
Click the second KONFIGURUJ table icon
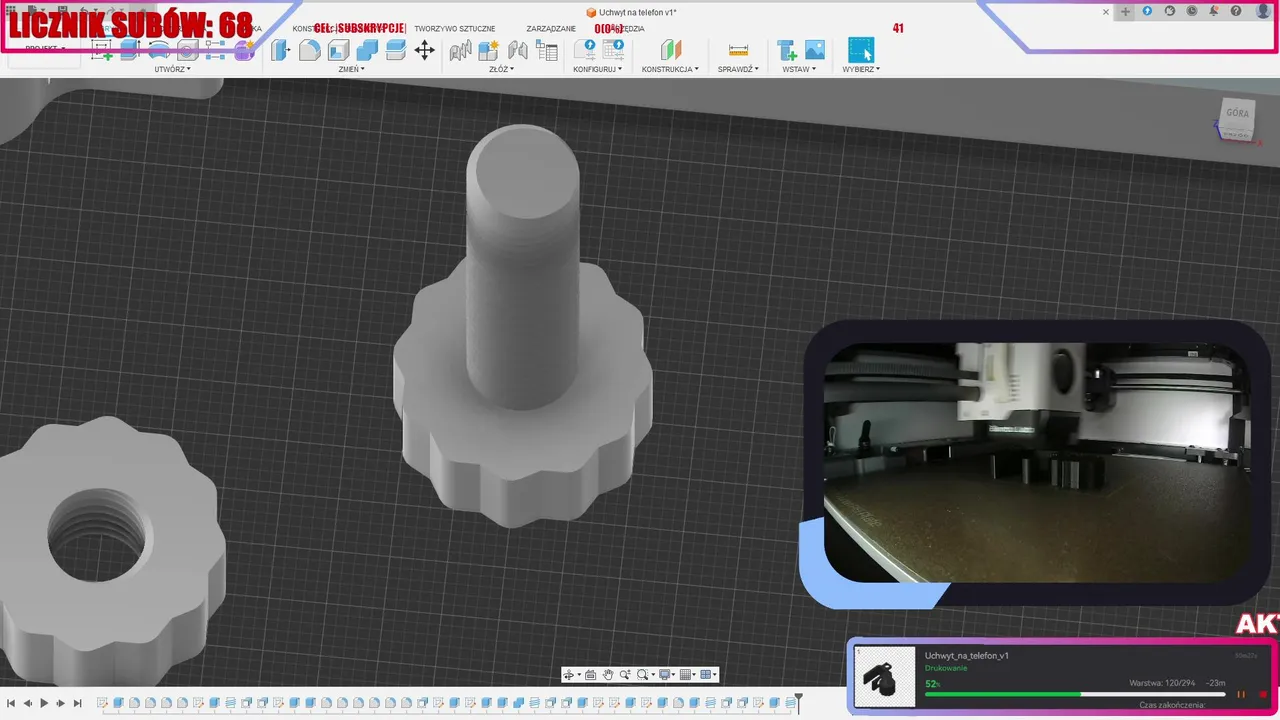coord(614,50)
